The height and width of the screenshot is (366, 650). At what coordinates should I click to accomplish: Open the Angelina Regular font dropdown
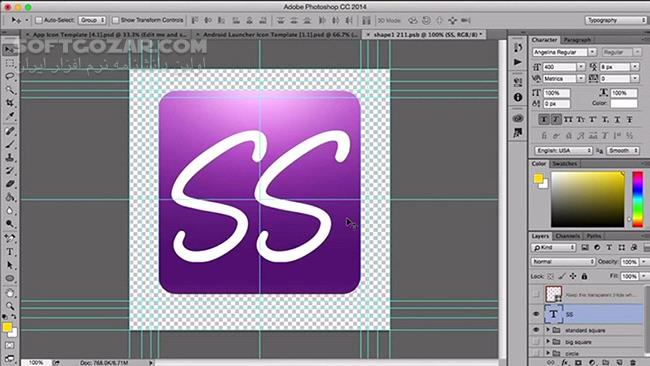pos(564,52)
